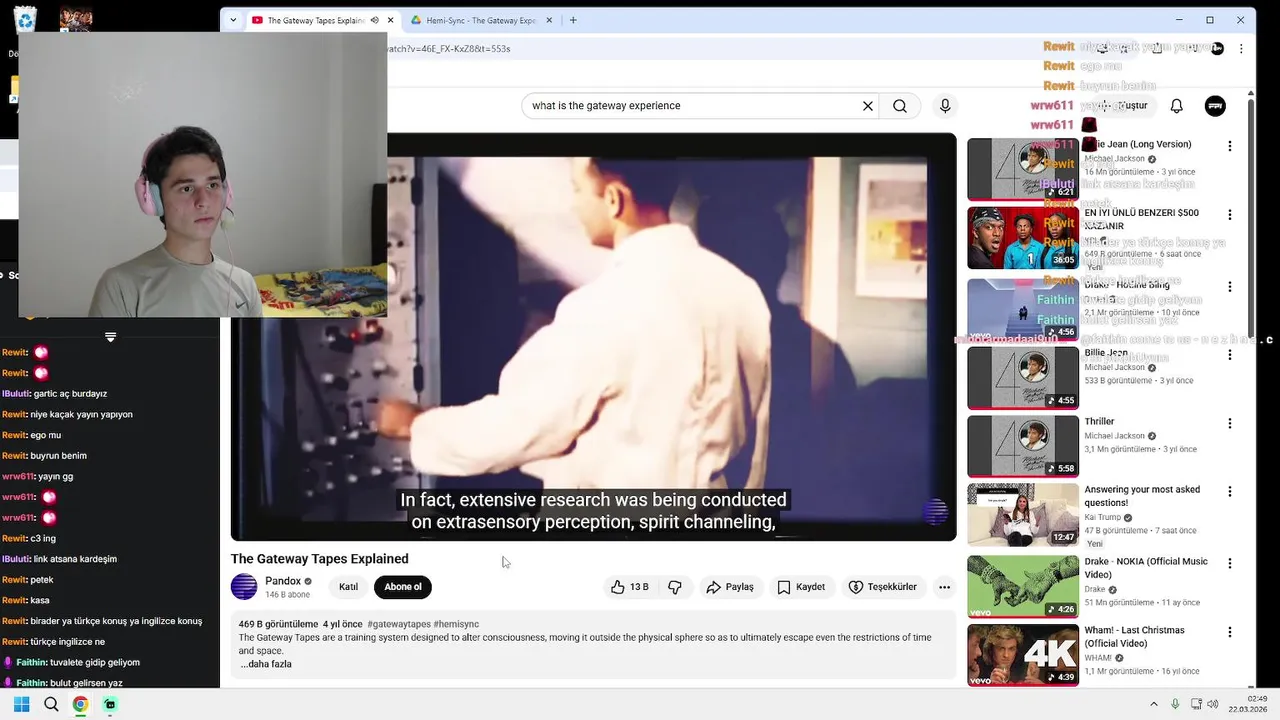
Task: Click the Paylaş share button
Action: tap(731, 587)
